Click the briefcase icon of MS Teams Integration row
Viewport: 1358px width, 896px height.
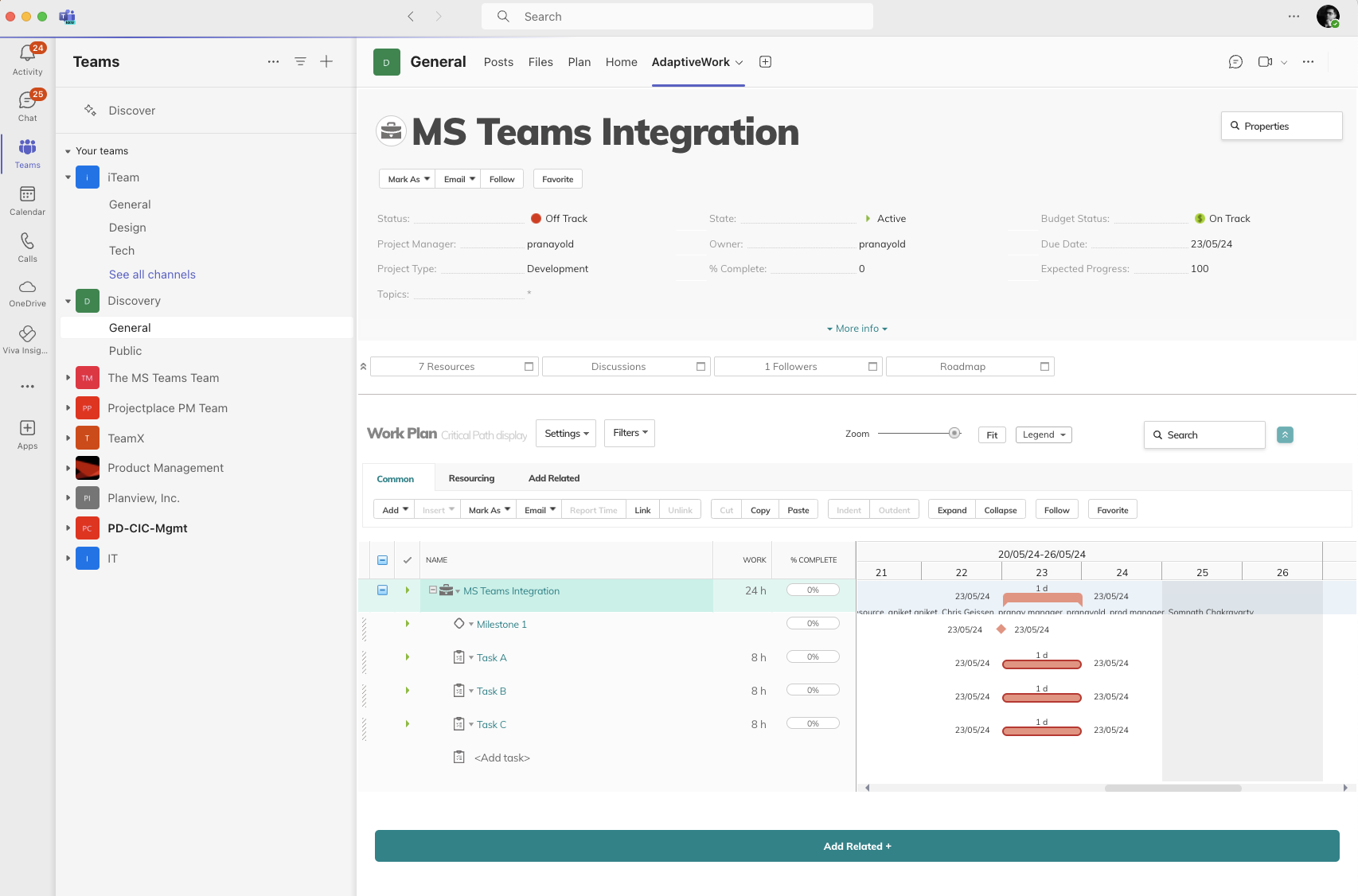(446, 590)
